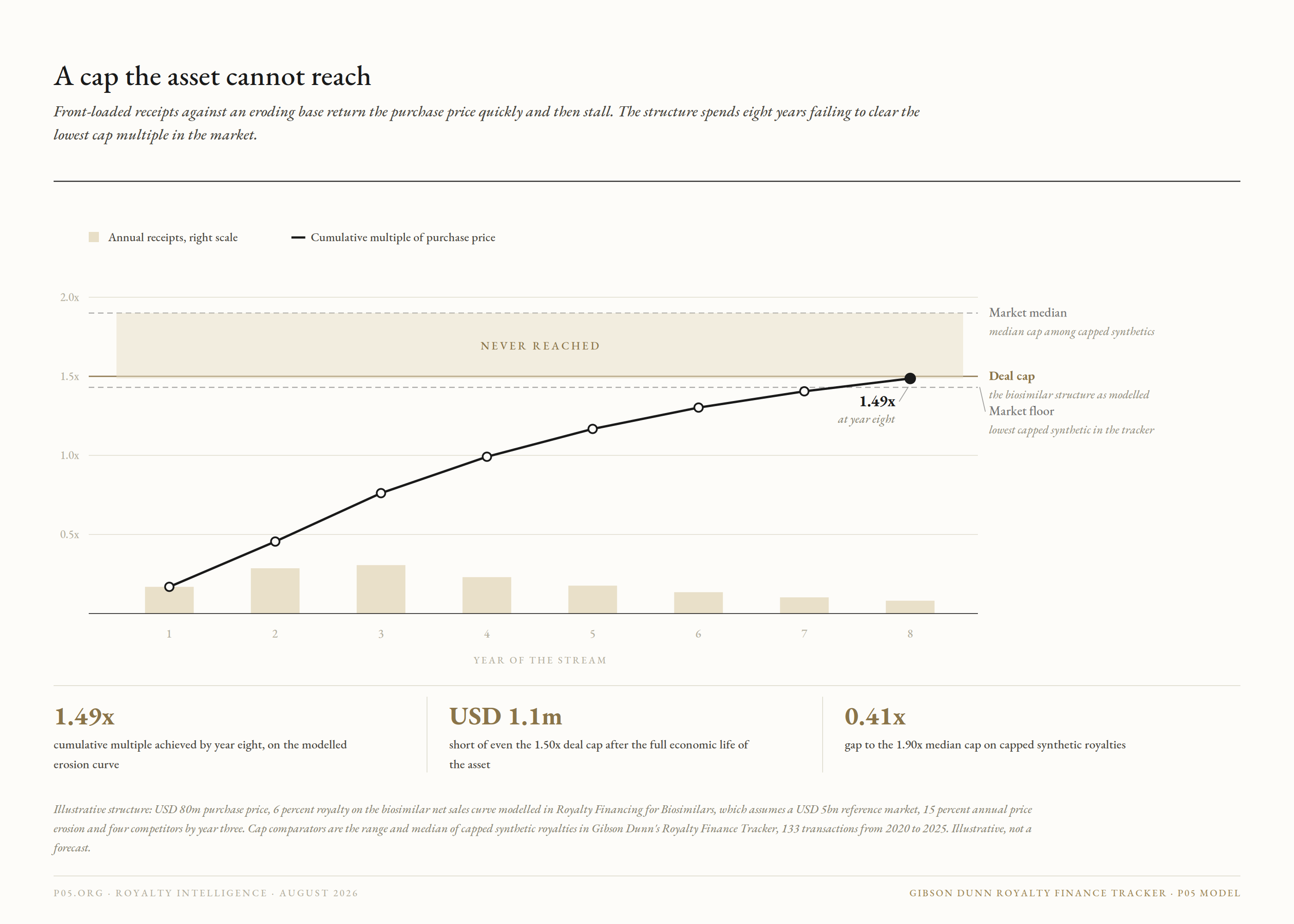Click the chart title 'A cap the asset cannot reach'
The image size is (1294, 924).
(x=212, y=76)
